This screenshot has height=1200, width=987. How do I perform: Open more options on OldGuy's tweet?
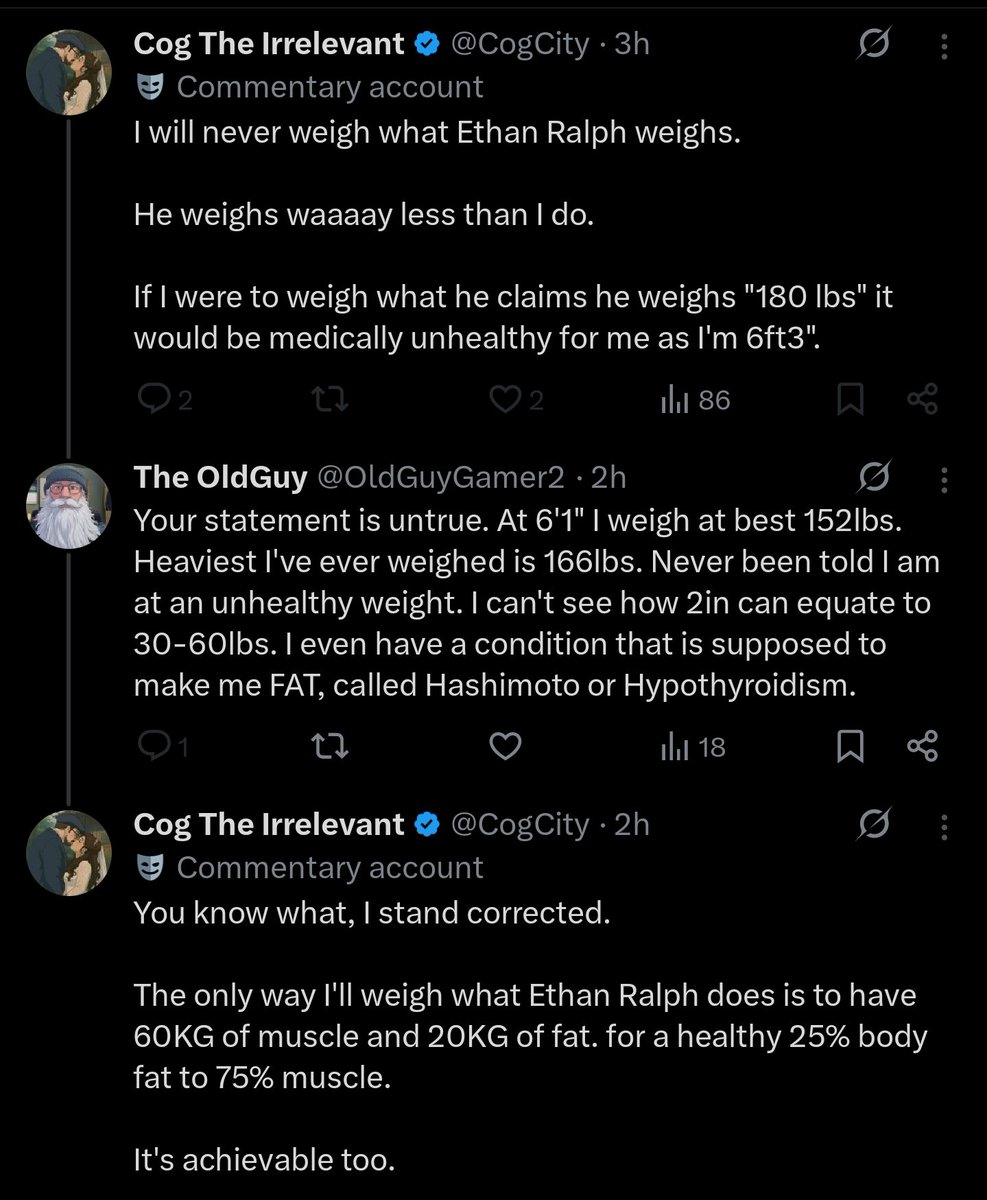pyautogui.click(x=944, y=478)
